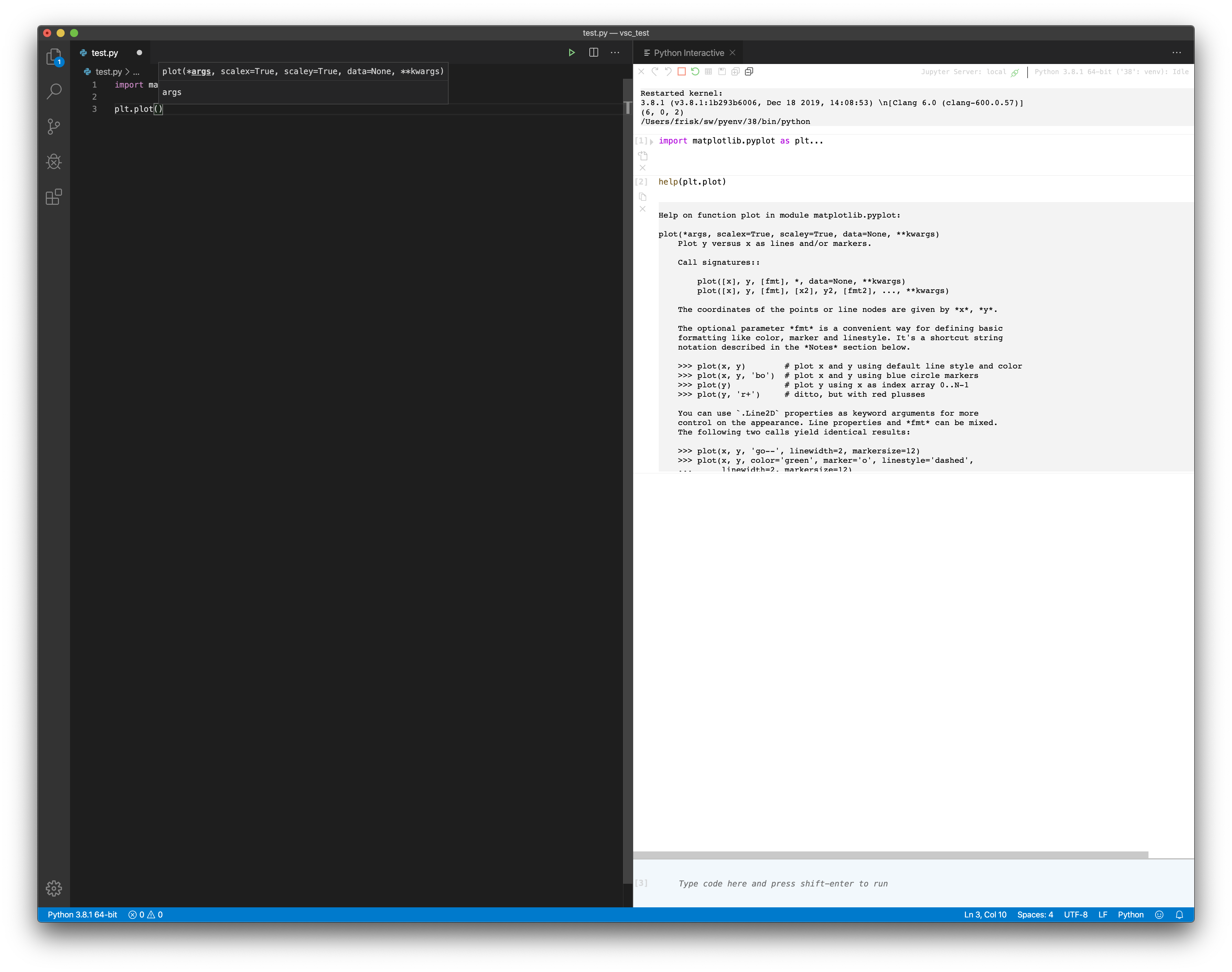The height and width of the screenshot is (972, 1232).
Task: Open the Debug view icon
Action: click(x=54, y=162)
